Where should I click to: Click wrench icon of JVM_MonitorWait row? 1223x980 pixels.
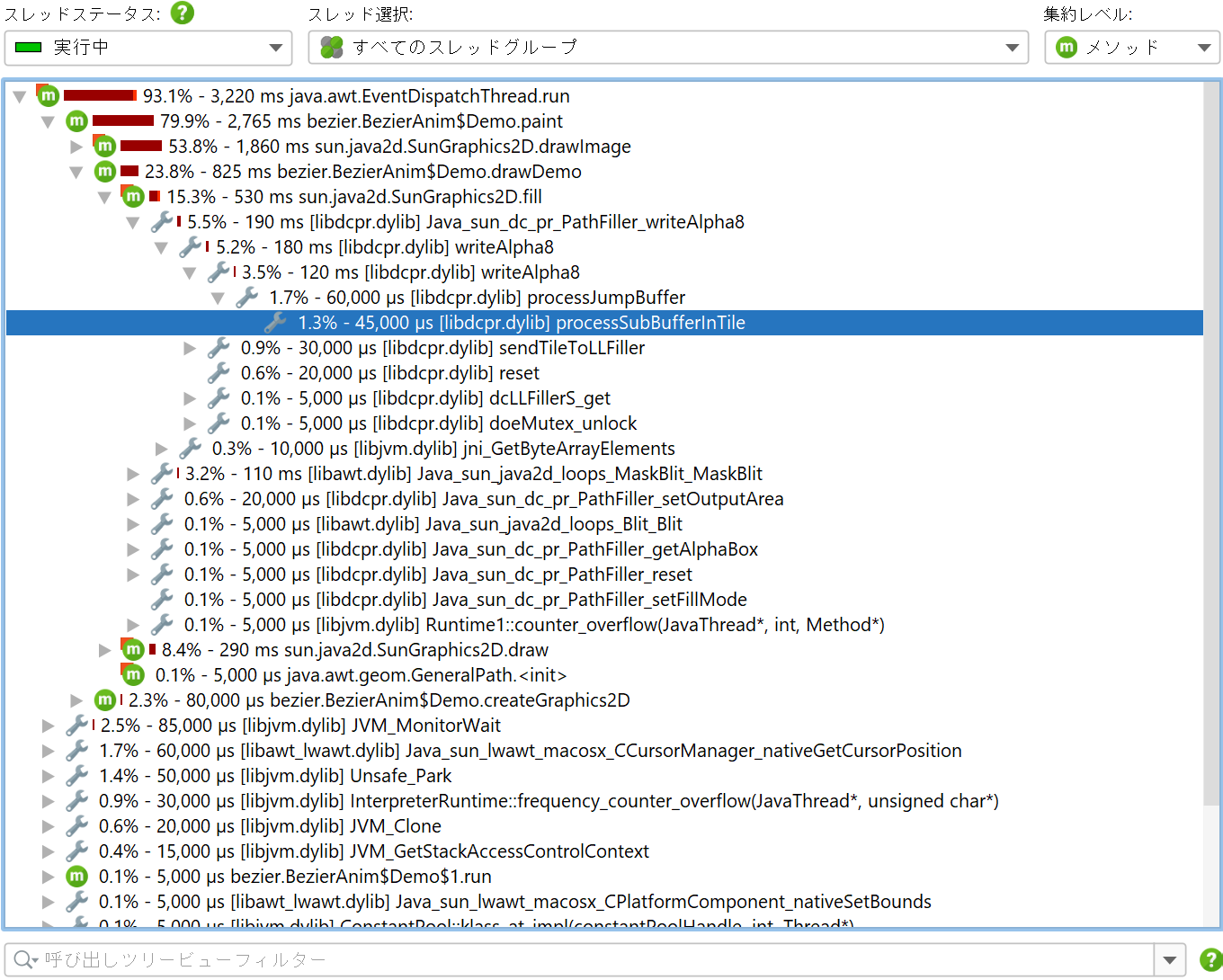coord(77,725)
